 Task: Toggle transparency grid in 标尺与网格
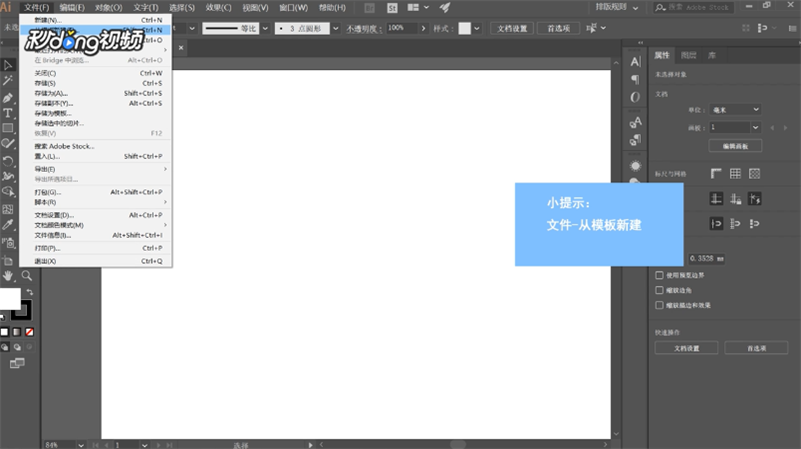(x=755, y=174)
